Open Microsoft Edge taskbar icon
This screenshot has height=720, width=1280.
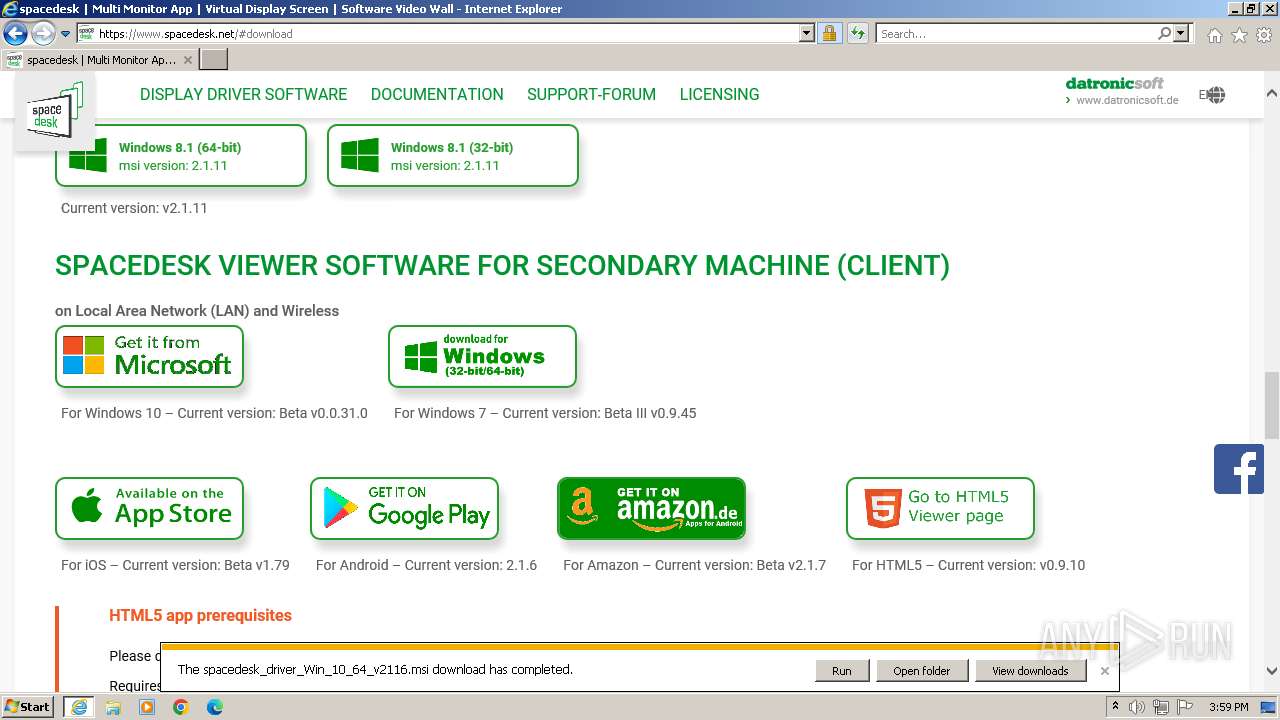pyautogui.click(x=215, y=707)
